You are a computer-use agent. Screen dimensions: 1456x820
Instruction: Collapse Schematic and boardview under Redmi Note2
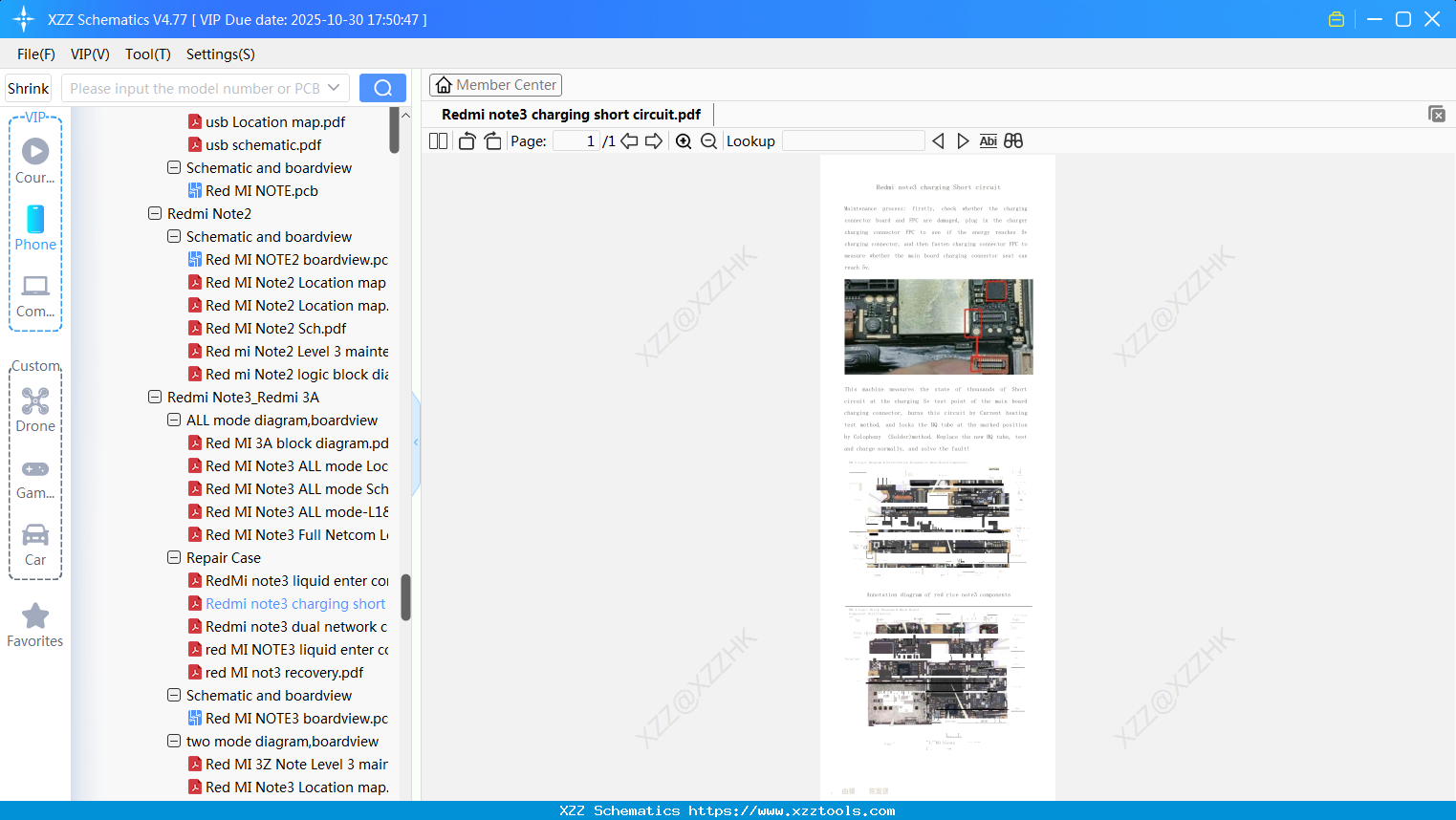click(x=174, y=236)
